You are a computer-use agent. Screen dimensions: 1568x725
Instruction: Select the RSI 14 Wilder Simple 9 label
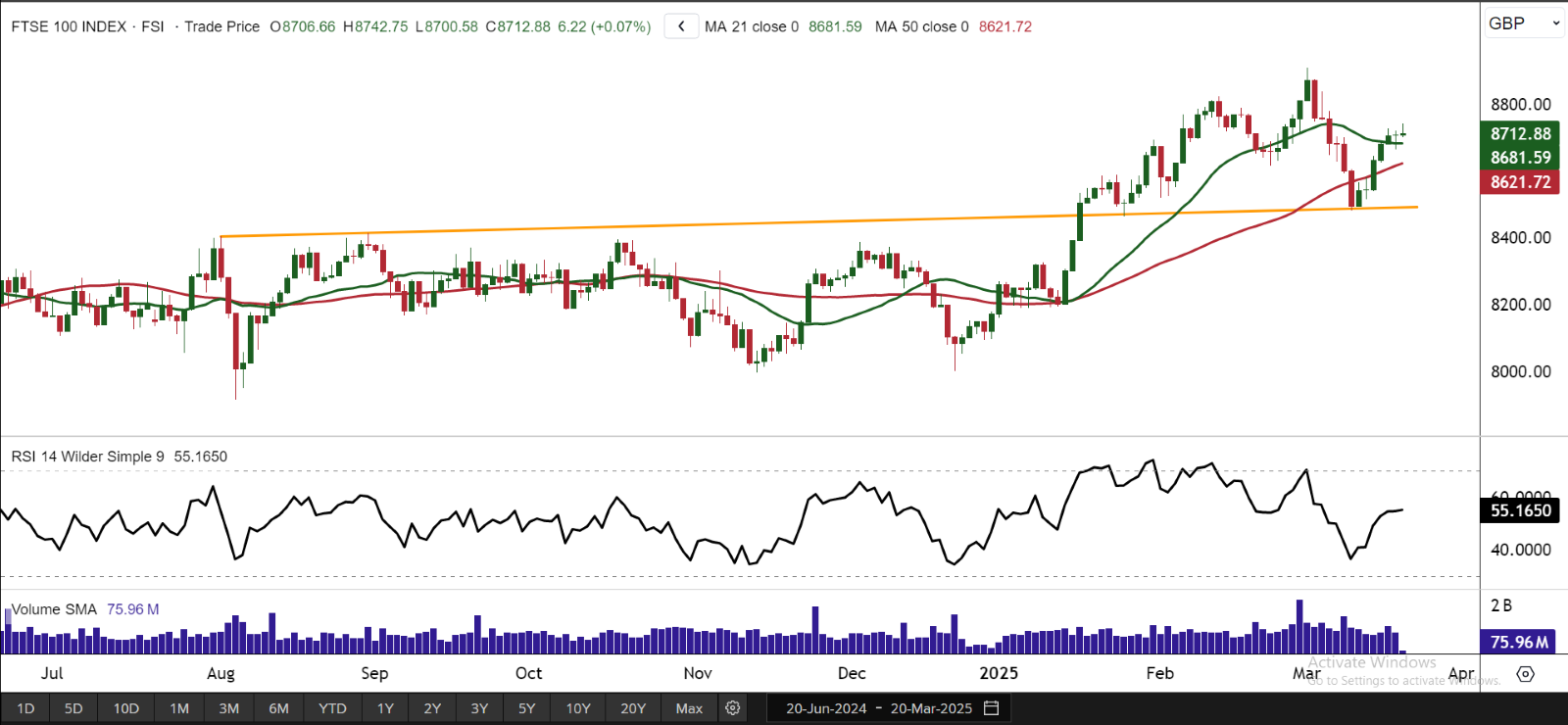coord(88,457)
